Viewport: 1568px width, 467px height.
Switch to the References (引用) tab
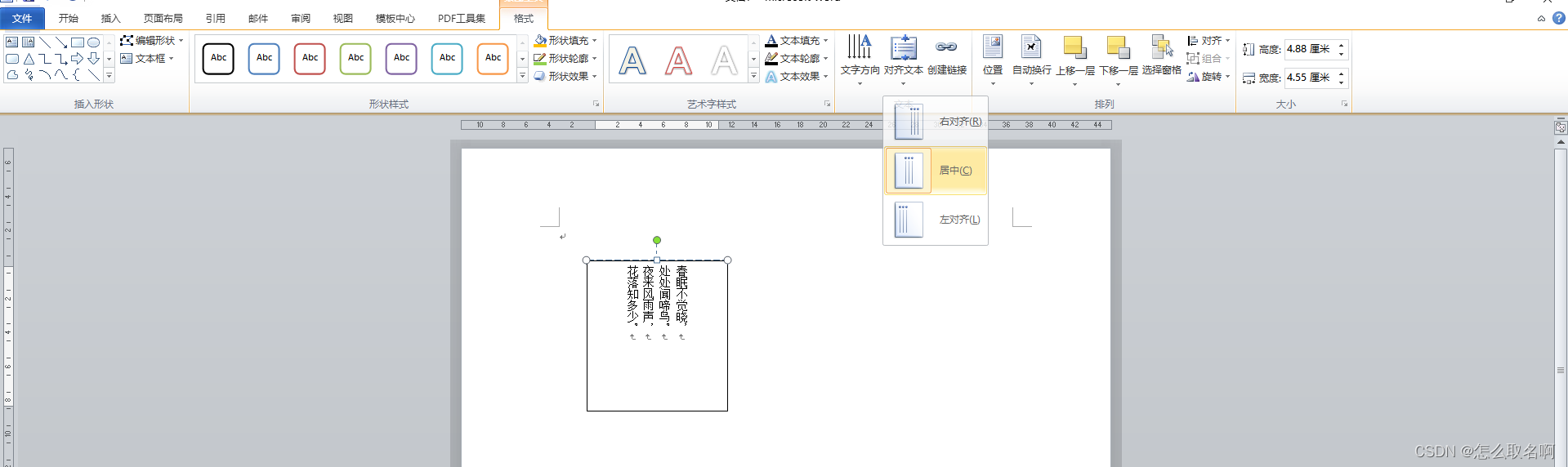pos(216,18)
